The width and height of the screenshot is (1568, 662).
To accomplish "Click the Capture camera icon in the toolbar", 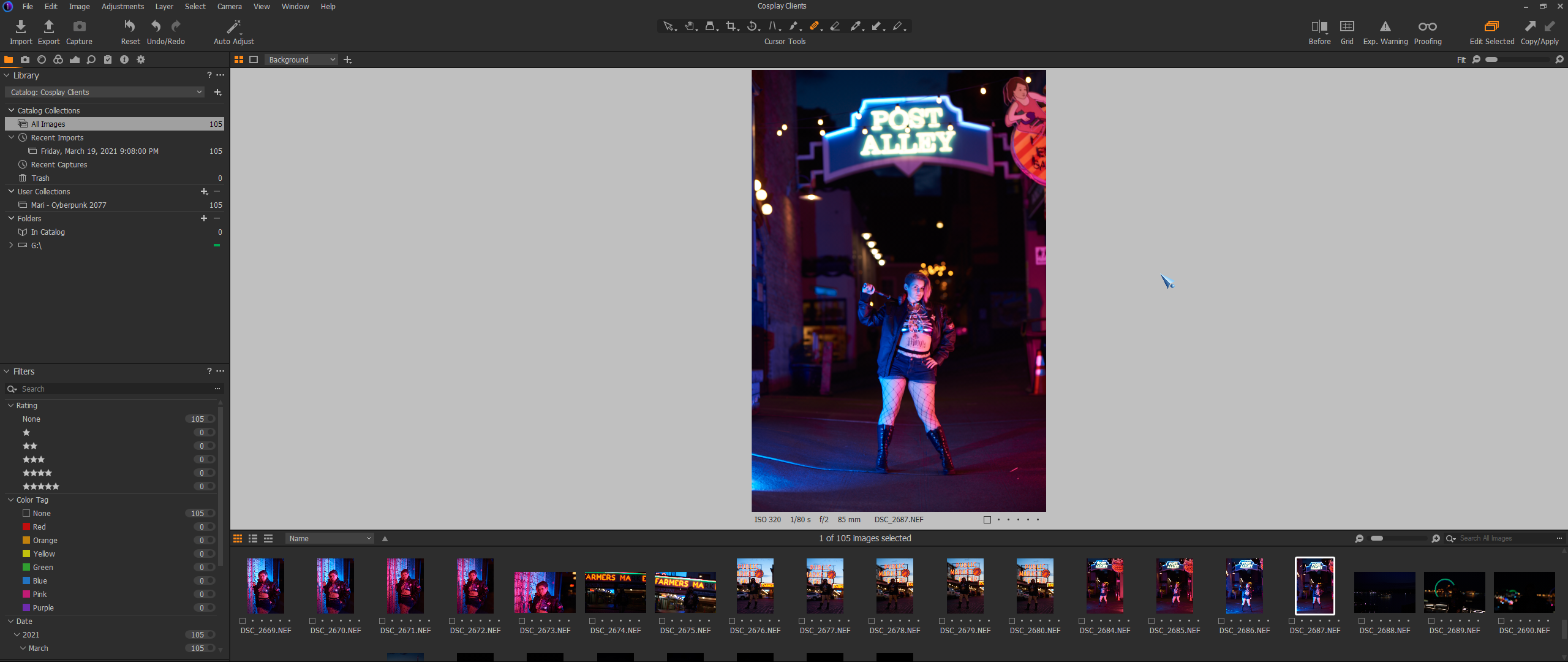I will [x=79, y=26].
